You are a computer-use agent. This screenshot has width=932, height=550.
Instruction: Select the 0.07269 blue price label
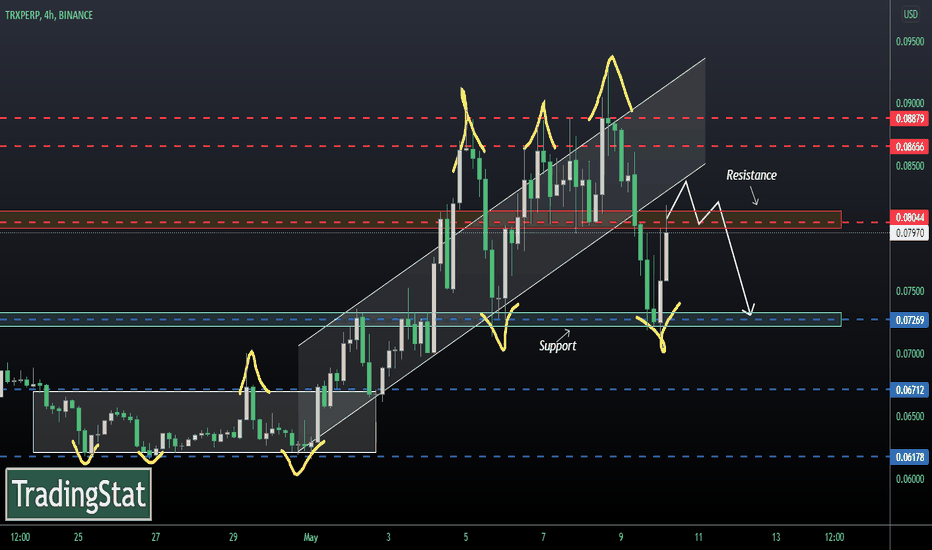click(909, 320)
